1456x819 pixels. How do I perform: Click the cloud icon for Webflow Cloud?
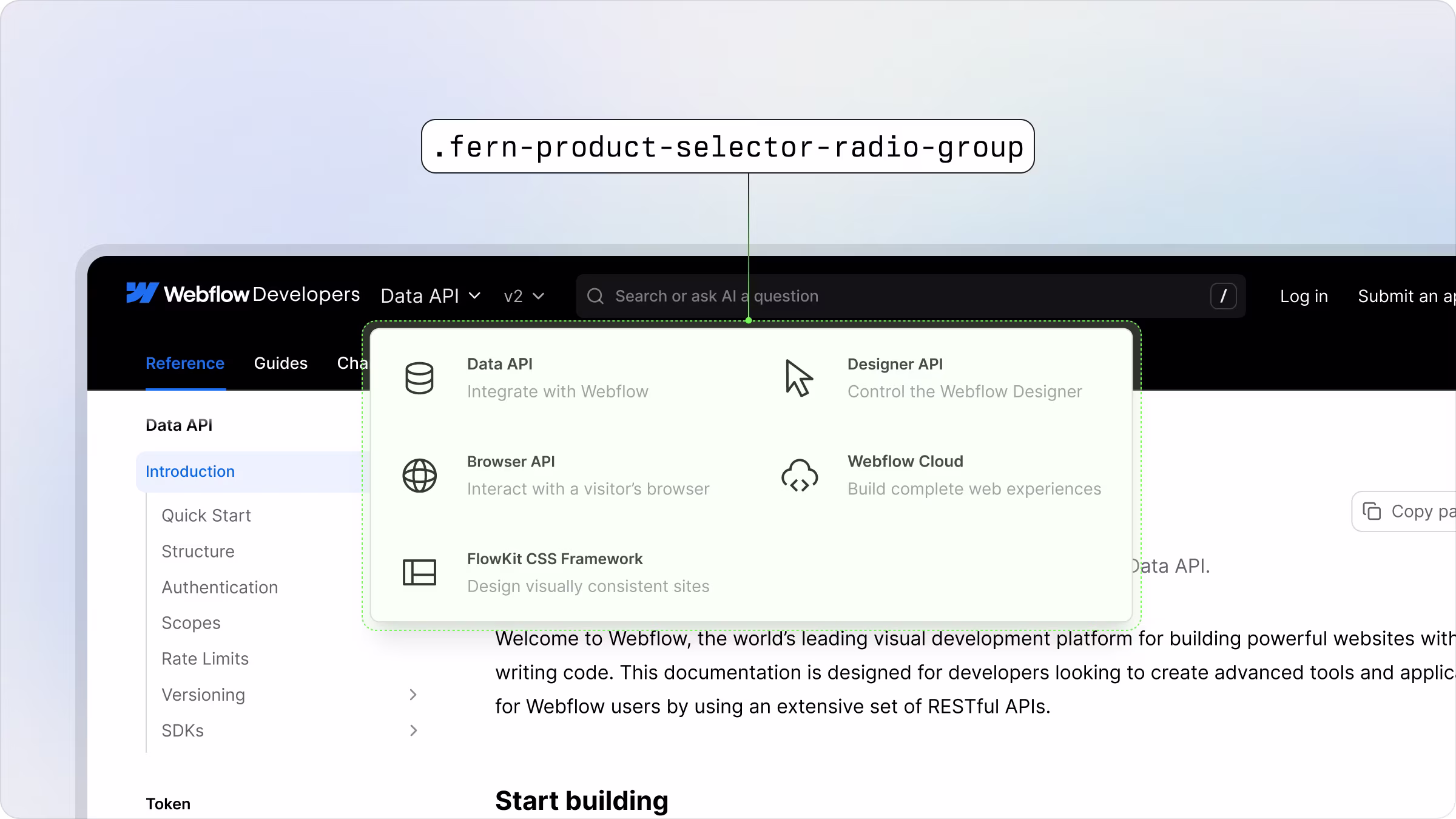pos(800,475)
